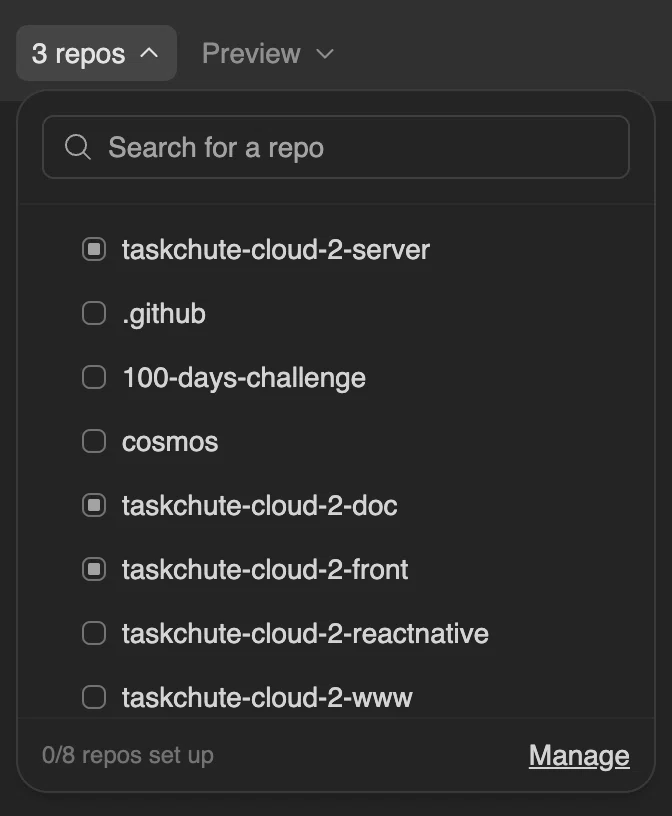Check the .github repo checkbox

pyautogui.click(x=94, y=313)
